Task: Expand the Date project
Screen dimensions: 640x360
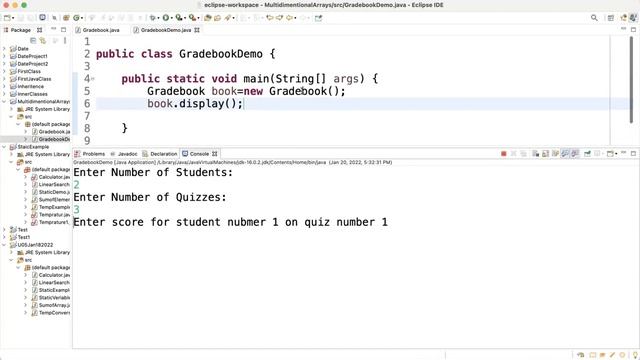Action: (x=4, y=49)
